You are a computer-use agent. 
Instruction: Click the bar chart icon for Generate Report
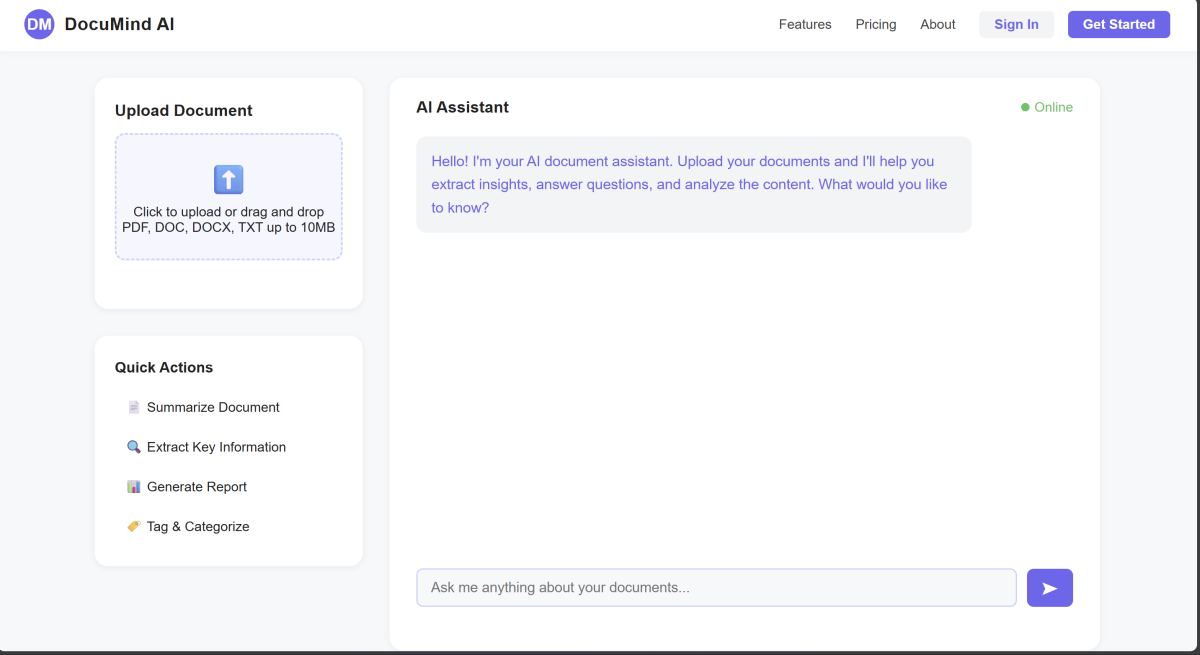pyautogui.click(x=134, y=487)
